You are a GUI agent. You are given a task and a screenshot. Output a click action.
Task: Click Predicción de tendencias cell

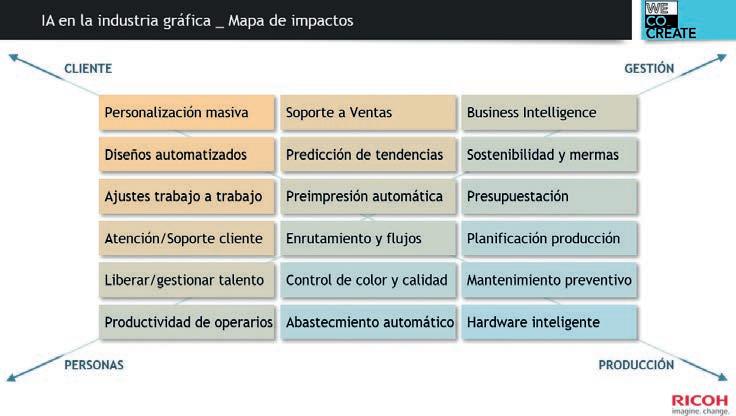click(367, 155)
